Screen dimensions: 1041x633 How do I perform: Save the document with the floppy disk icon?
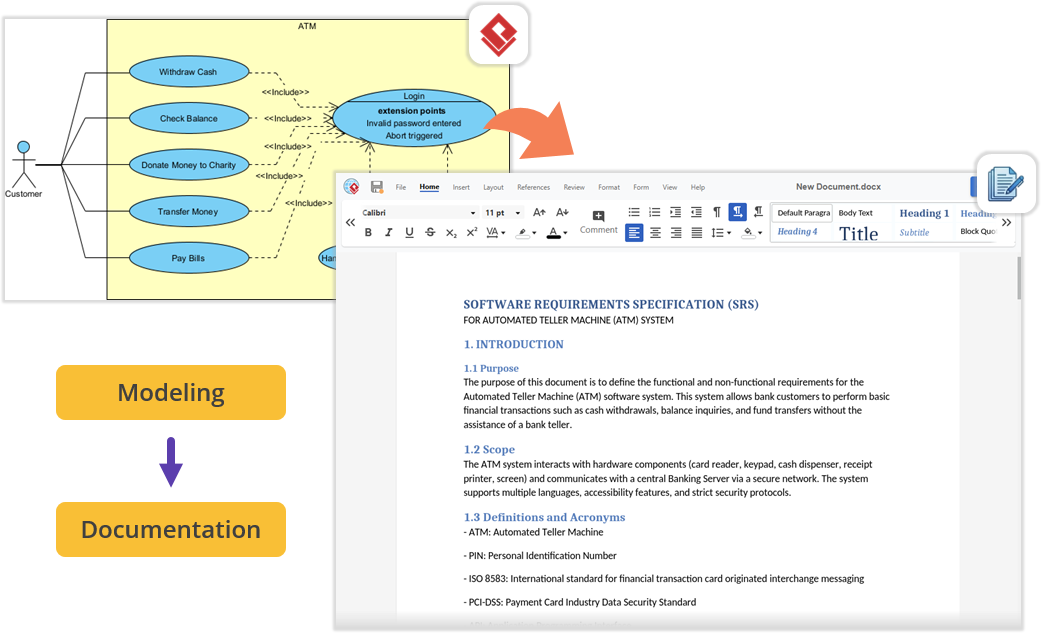(x=376, y=187)
